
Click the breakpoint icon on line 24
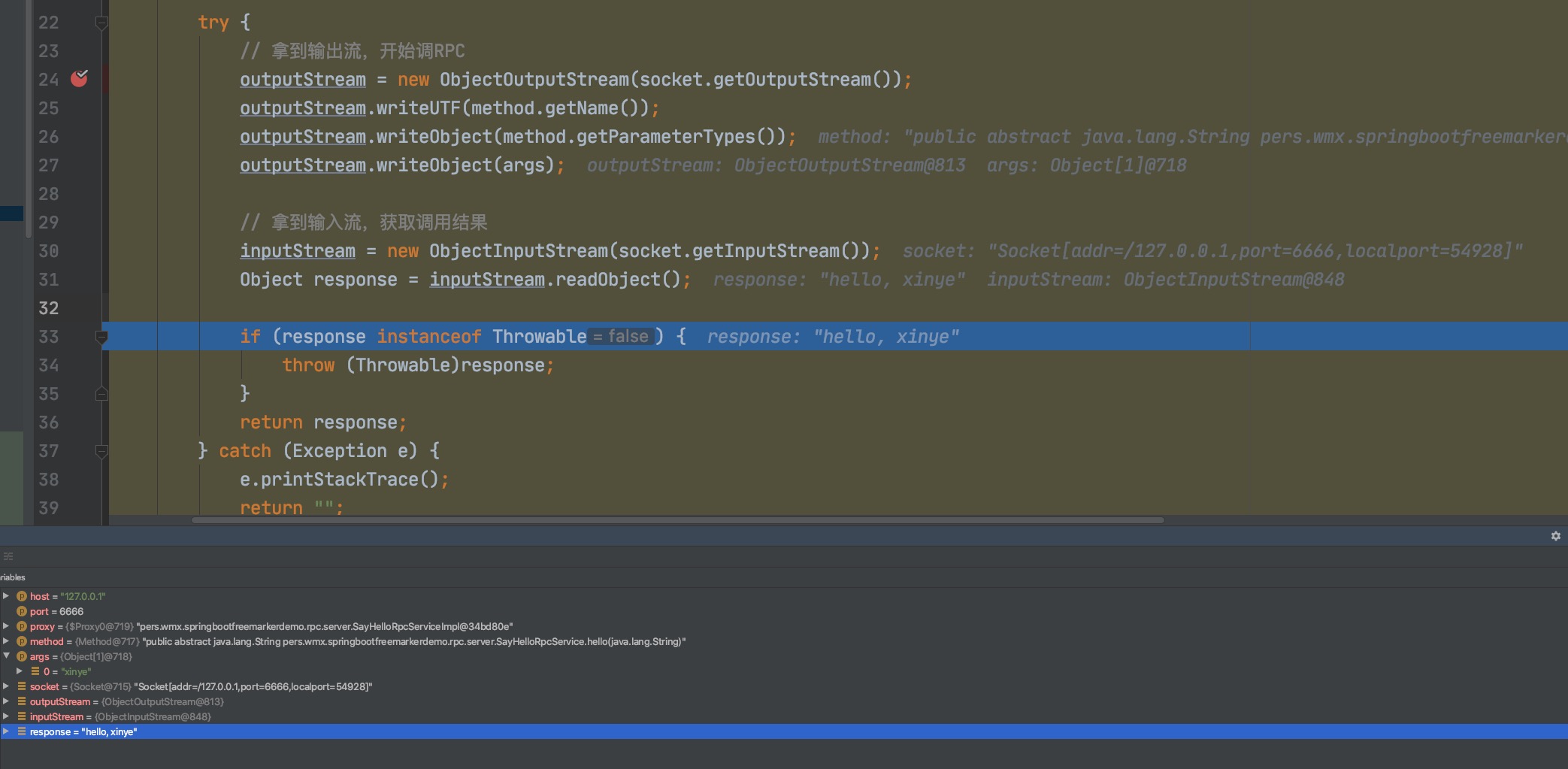(79, 79)
